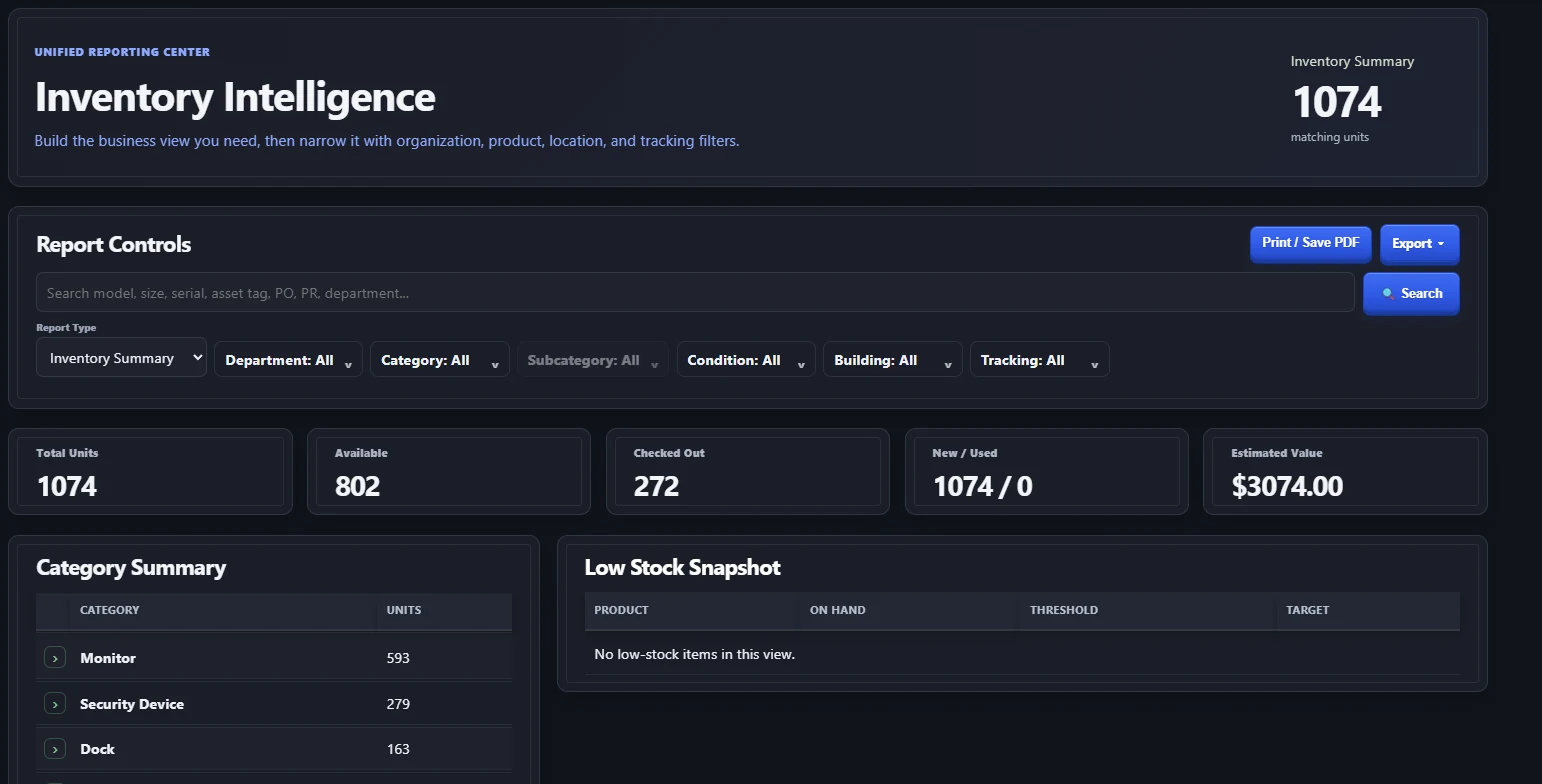Click the Inventory Intelligence page title
Image resolution: width=1542 pixels, height=784 pixels.
pyautogui.click(x=235, y=97)
